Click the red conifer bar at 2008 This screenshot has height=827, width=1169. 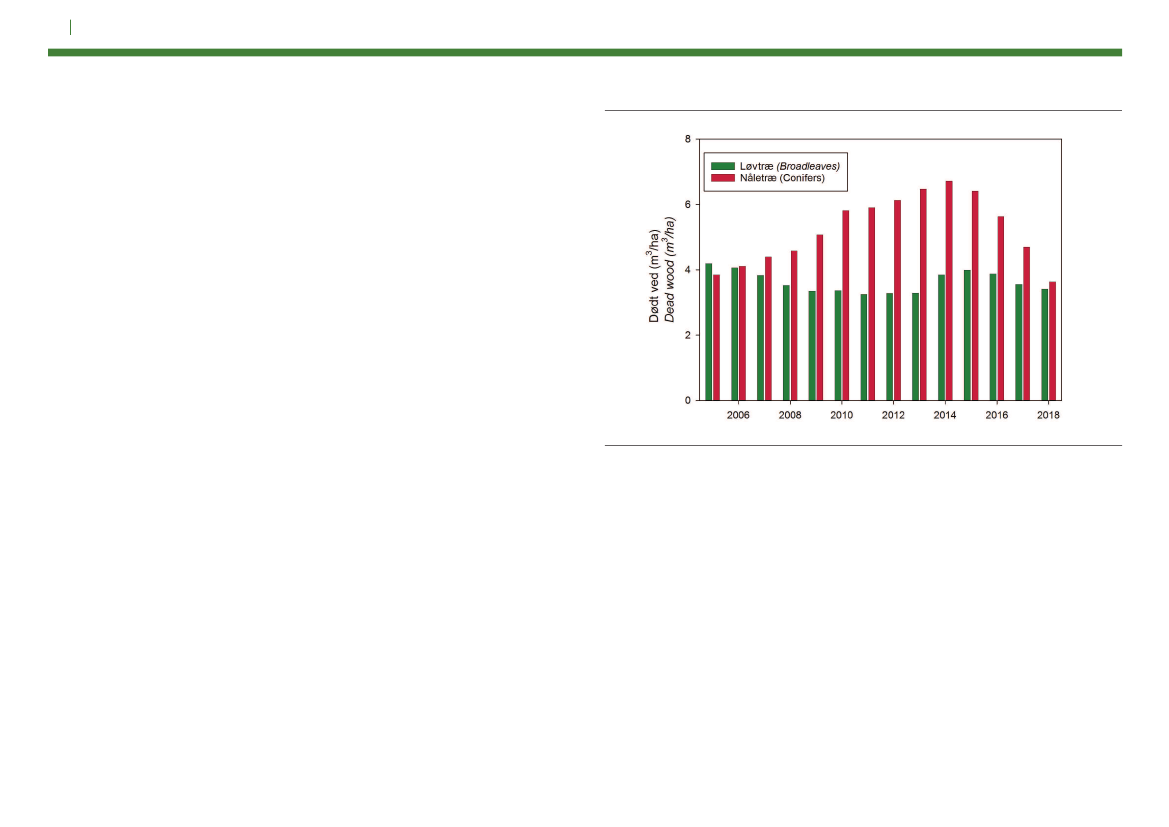coord(794,326)
